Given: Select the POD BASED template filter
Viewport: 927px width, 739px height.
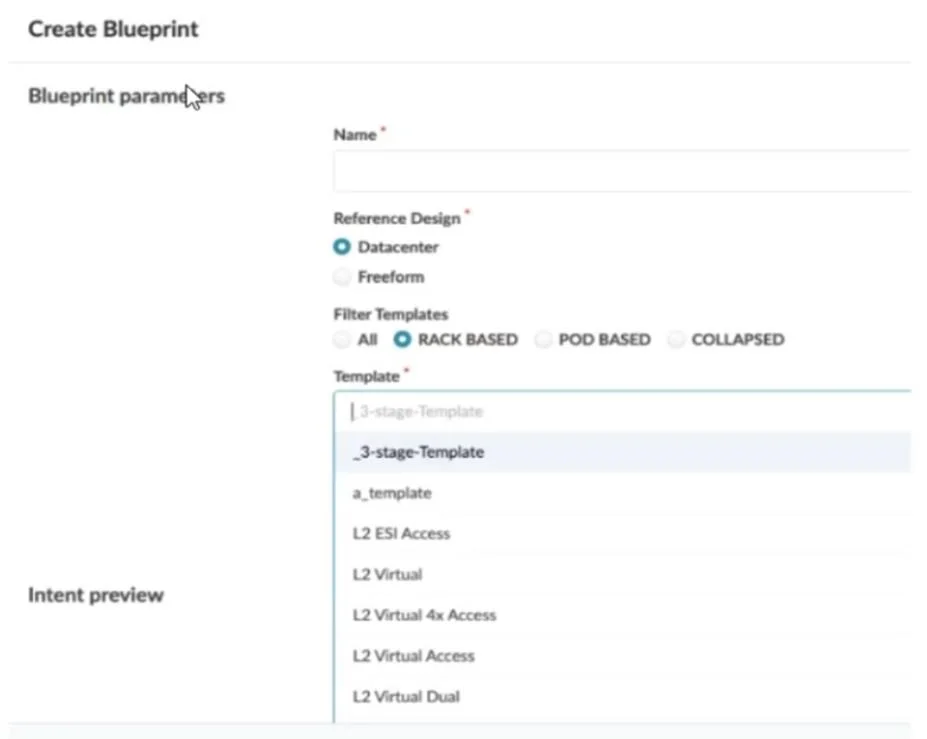Looking at the screenshot, I should [x=543, y=339].
